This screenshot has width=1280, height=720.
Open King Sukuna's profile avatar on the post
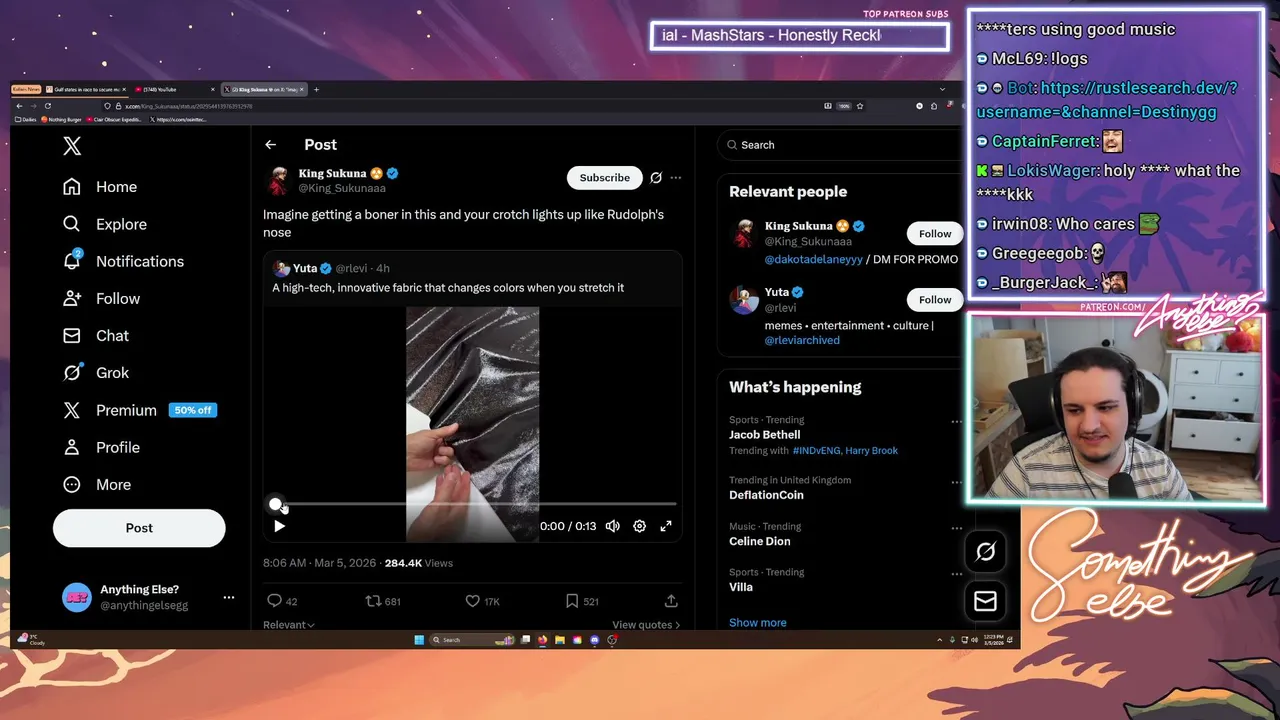(x=278, y=180)
